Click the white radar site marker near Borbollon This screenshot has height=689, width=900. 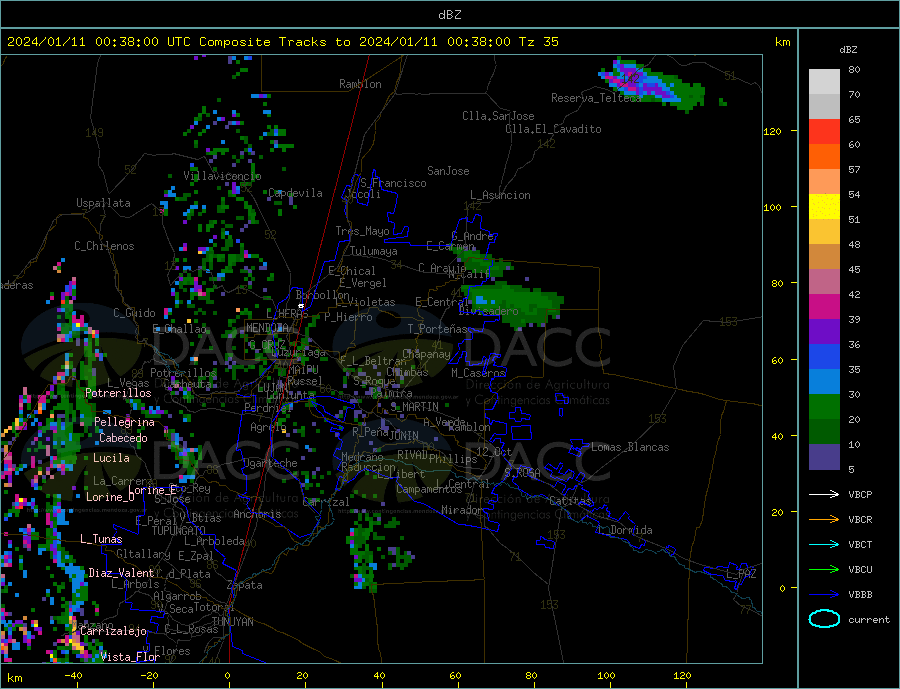[x=301, y=306]
